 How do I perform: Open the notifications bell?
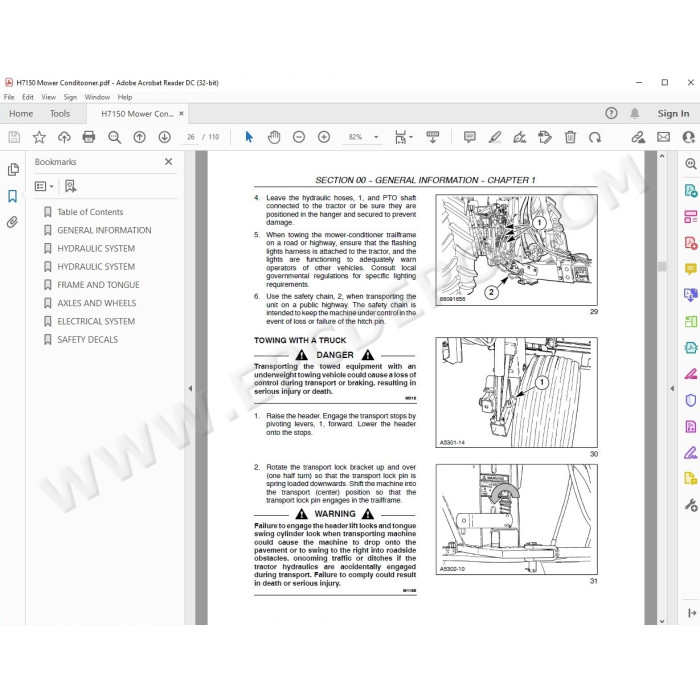coord(634,113)
